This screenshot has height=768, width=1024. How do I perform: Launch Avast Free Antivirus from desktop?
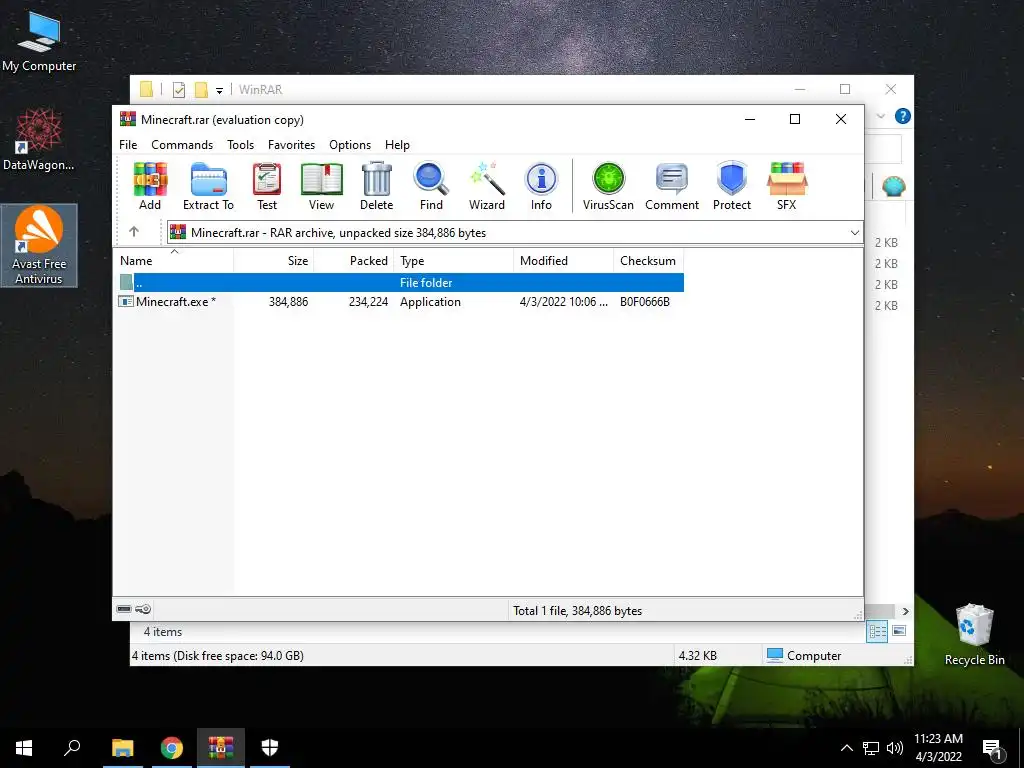click(x=39, y=245)
